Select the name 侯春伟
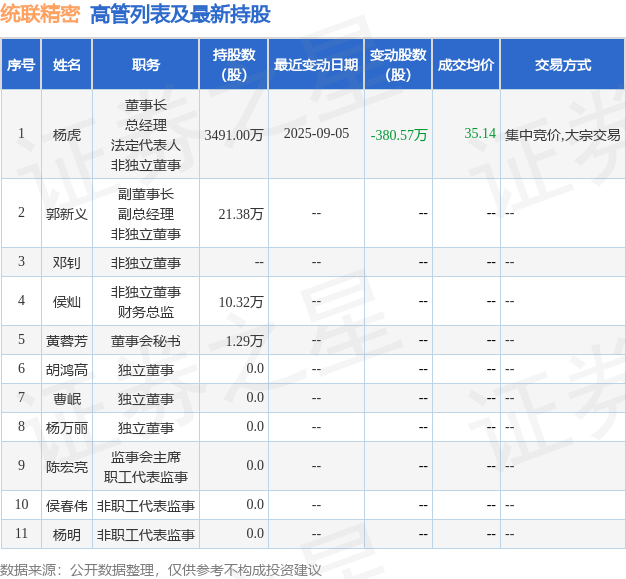The height and width of the screenshot is (579, 626). (67, 506)
